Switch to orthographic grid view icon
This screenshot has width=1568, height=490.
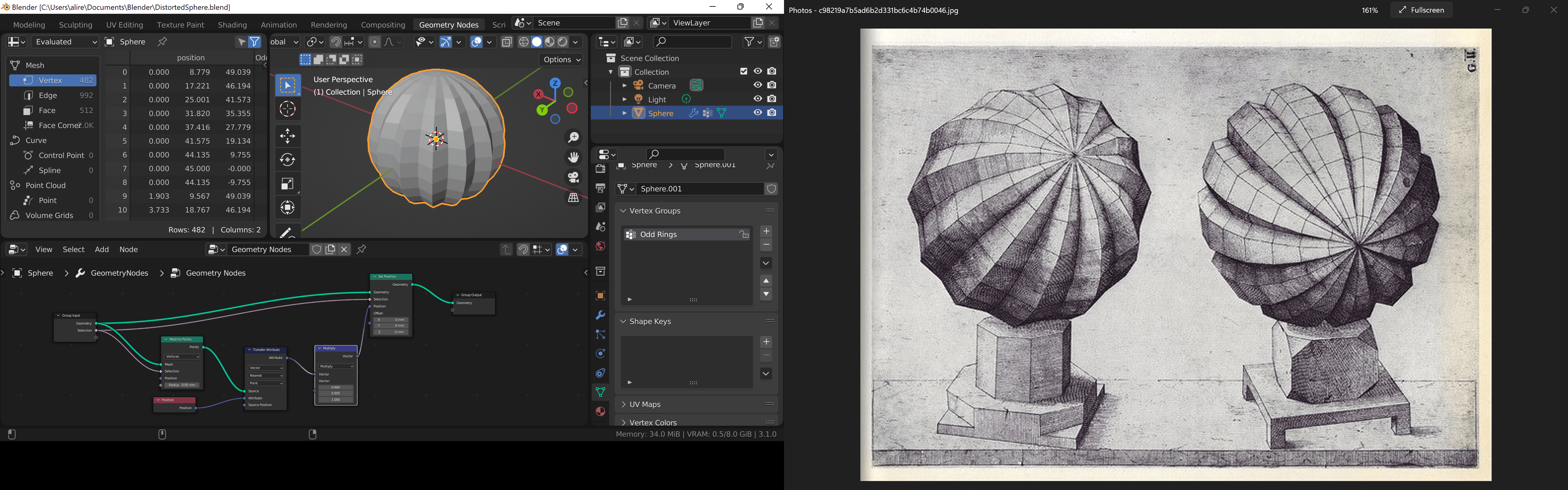pyautogui.click(x=573, y=197)
